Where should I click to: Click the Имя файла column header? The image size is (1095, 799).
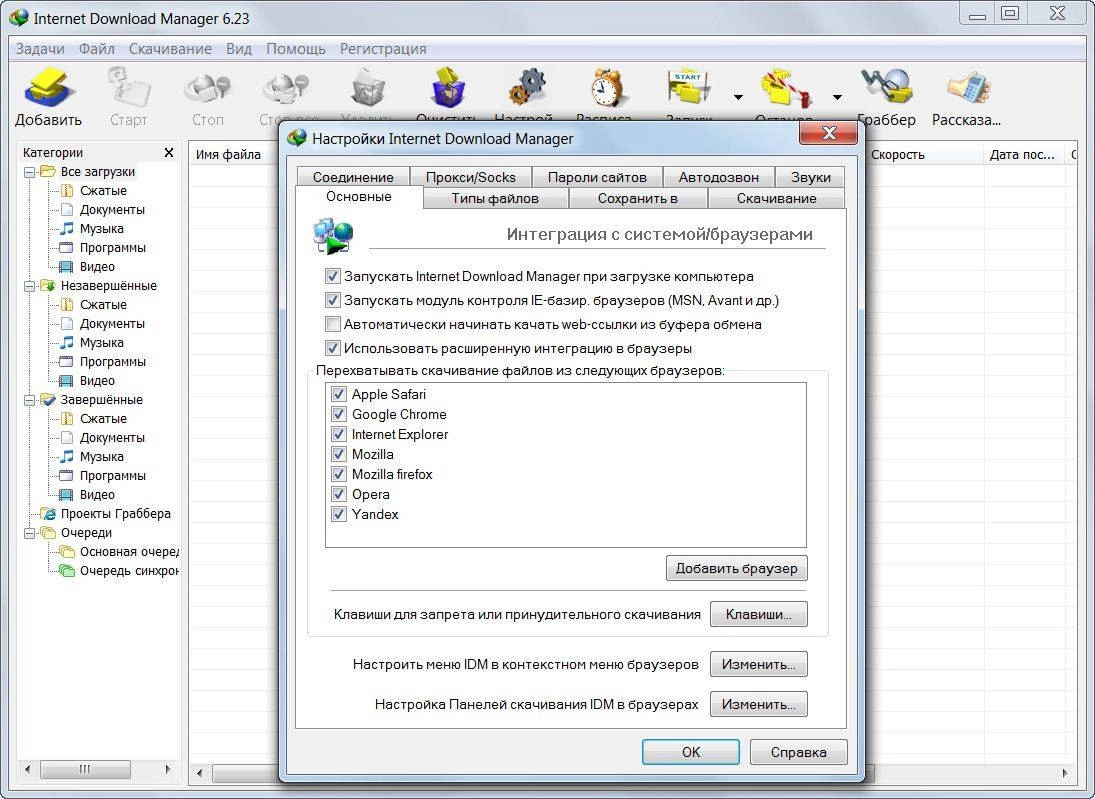[x=233, y=154]
